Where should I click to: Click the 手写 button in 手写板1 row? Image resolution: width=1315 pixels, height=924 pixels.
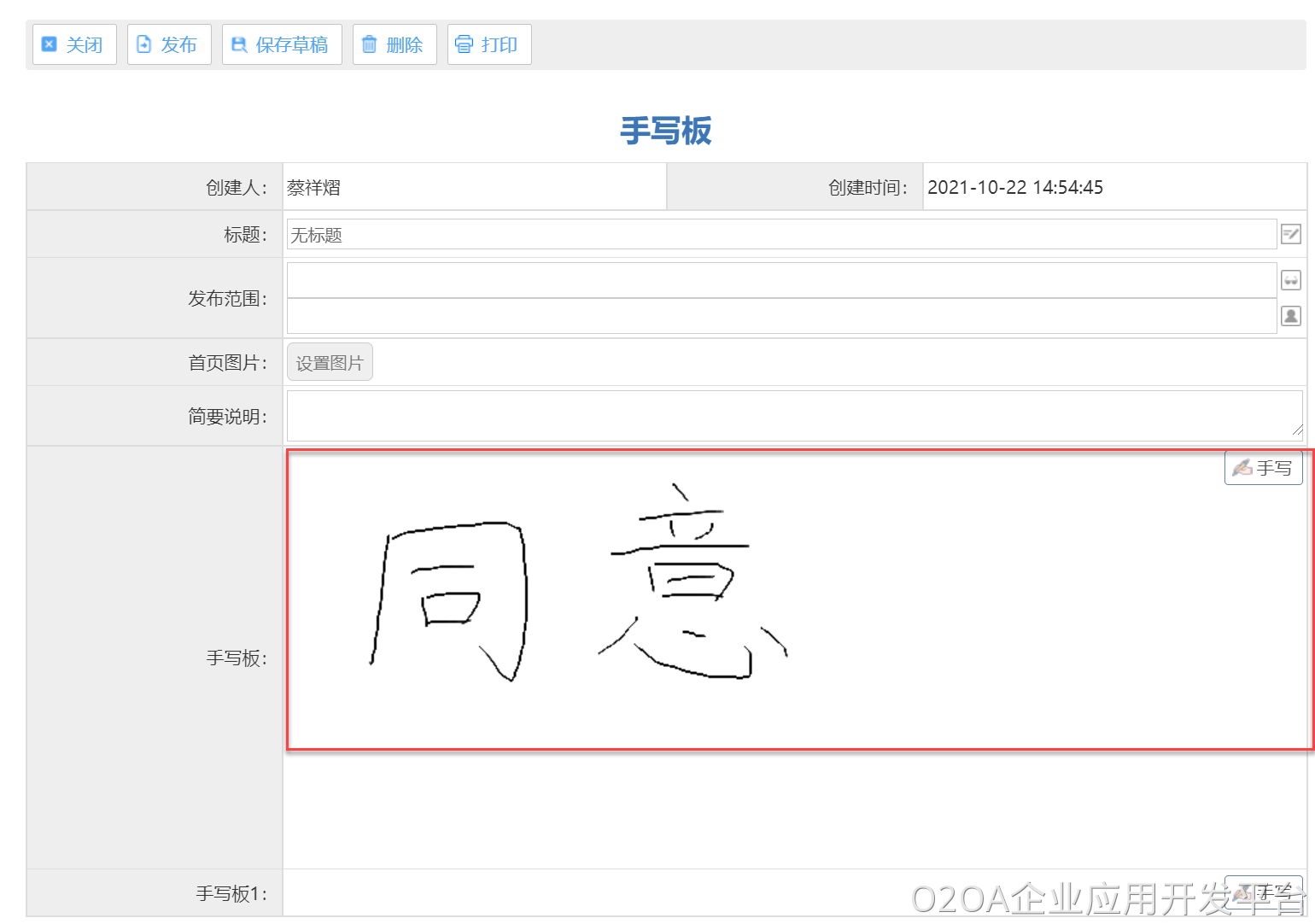[1263, 892]
